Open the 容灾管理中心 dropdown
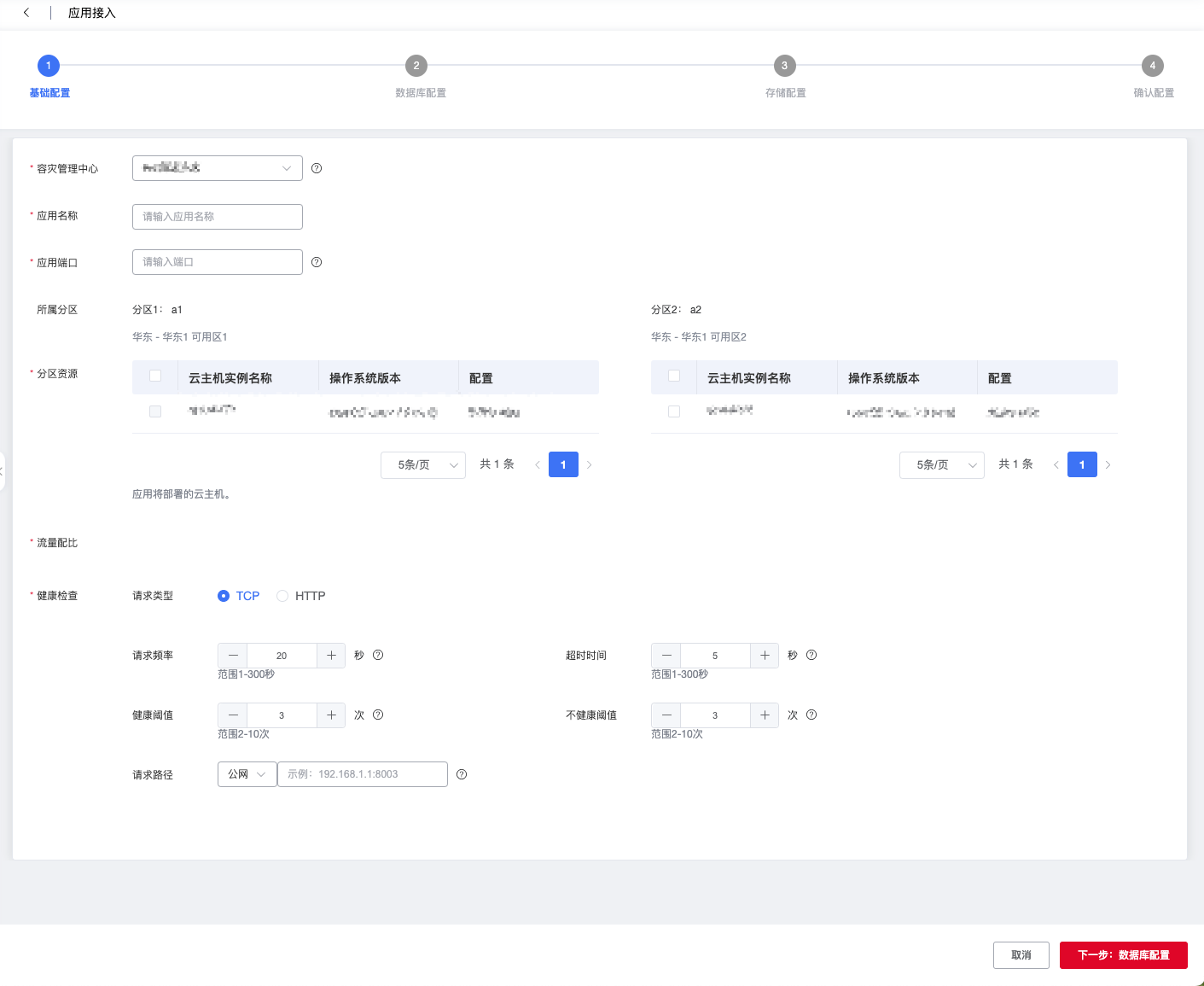The image size is (1204, 986). [218, 168]
